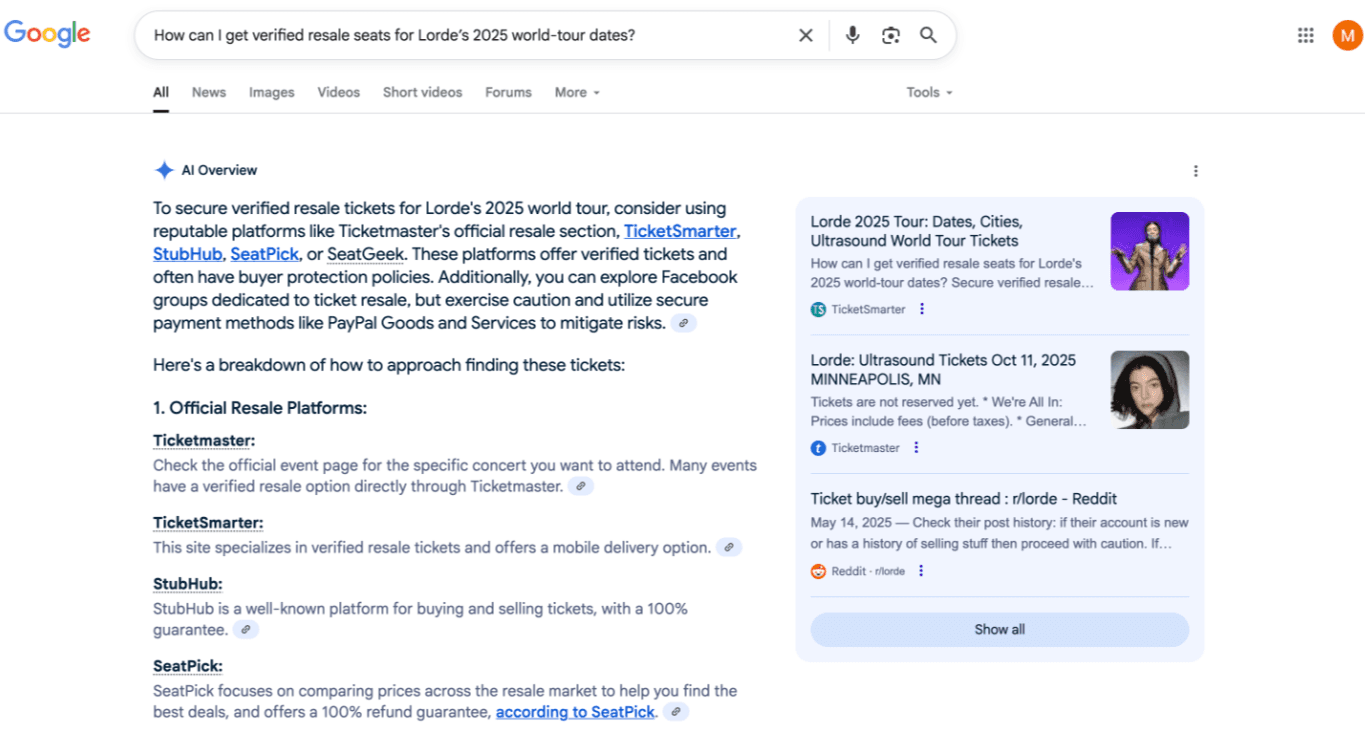Switch to the News tab
1365x732 pixels.
tap(209, 92)
